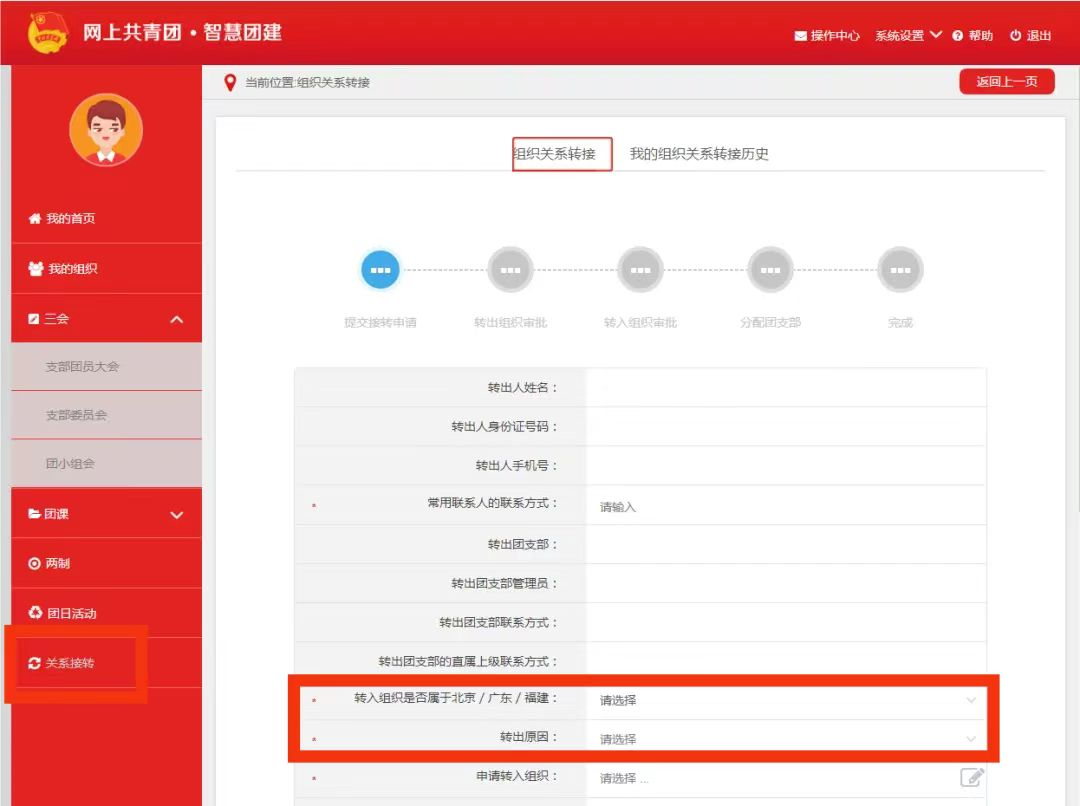Open 转入组织是否属于北京/广东/福建 dropdown

point(785,700)
